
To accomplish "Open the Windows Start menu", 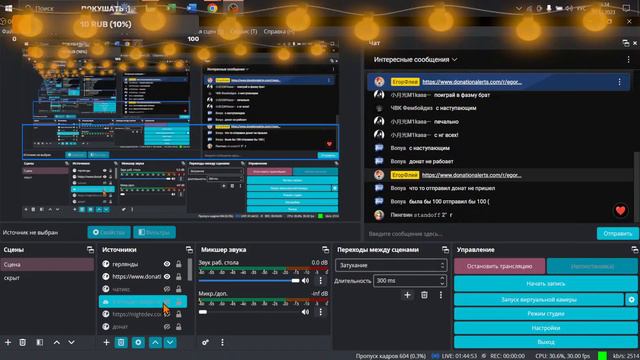I will [8, 8].
